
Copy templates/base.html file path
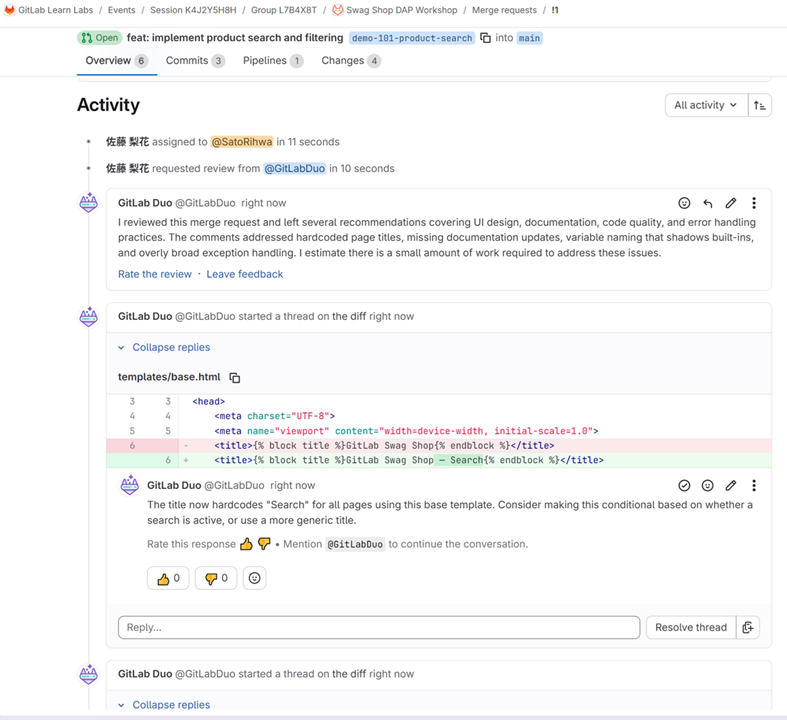click(x=234, y=377)
